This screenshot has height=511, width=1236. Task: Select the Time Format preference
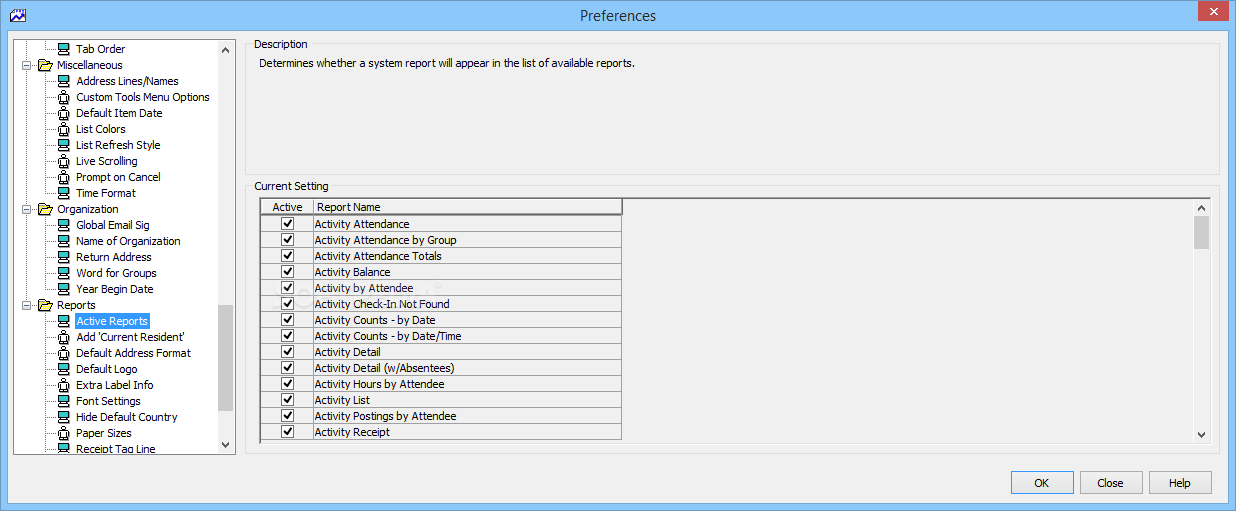[106, 193]
